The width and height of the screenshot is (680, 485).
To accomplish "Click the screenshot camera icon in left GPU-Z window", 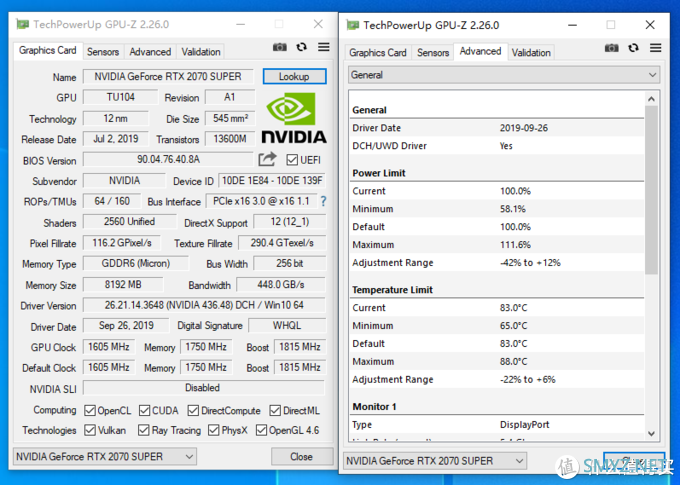I will click(x=280, y=47).
